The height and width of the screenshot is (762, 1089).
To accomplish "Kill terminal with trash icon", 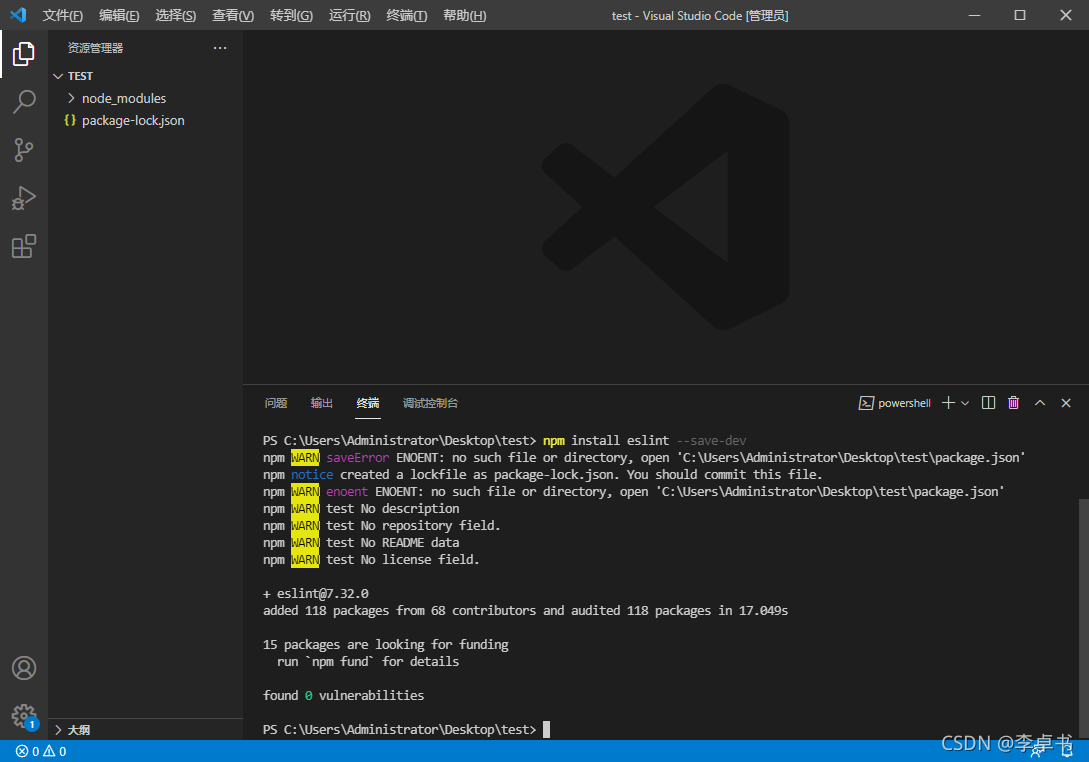I will pos(1013,403).
